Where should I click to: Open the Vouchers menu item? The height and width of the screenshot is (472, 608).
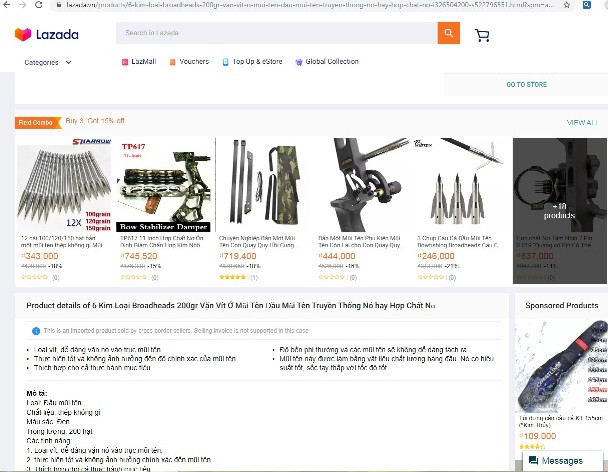(189, 62)
